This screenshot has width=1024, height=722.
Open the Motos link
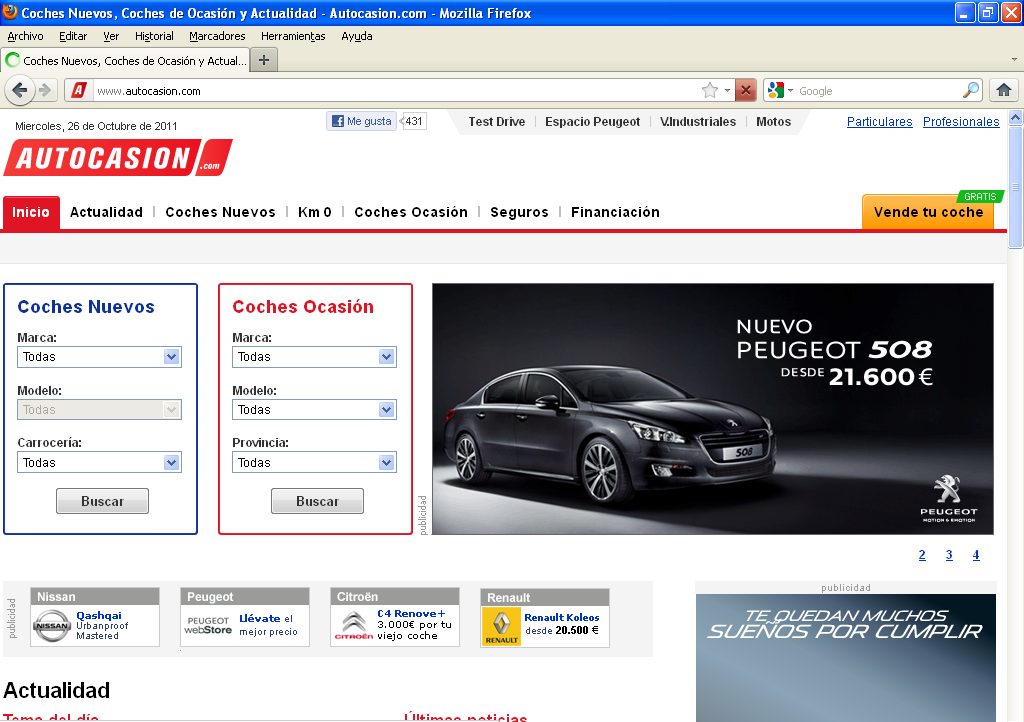[773, 121]
